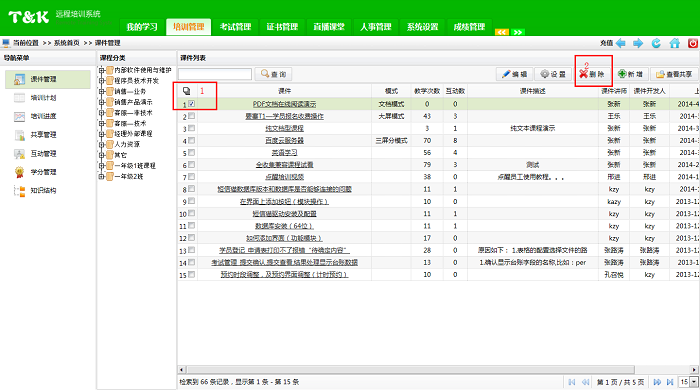Viewport: 700px width, 391px height.
Task: Open the 百度云服务器 course link
Action: 284,141
